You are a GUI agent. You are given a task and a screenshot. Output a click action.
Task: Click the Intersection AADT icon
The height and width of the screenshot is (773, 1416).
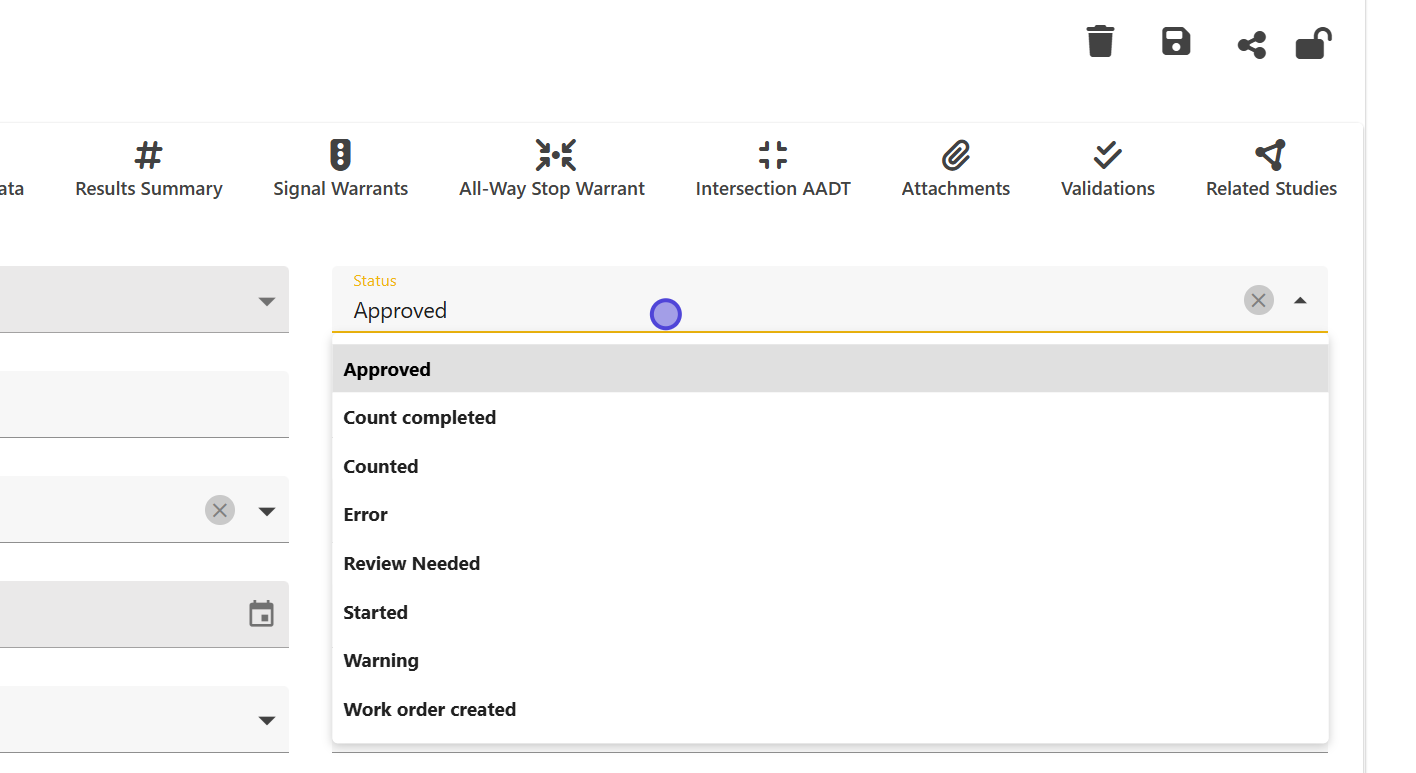[773, 155]
